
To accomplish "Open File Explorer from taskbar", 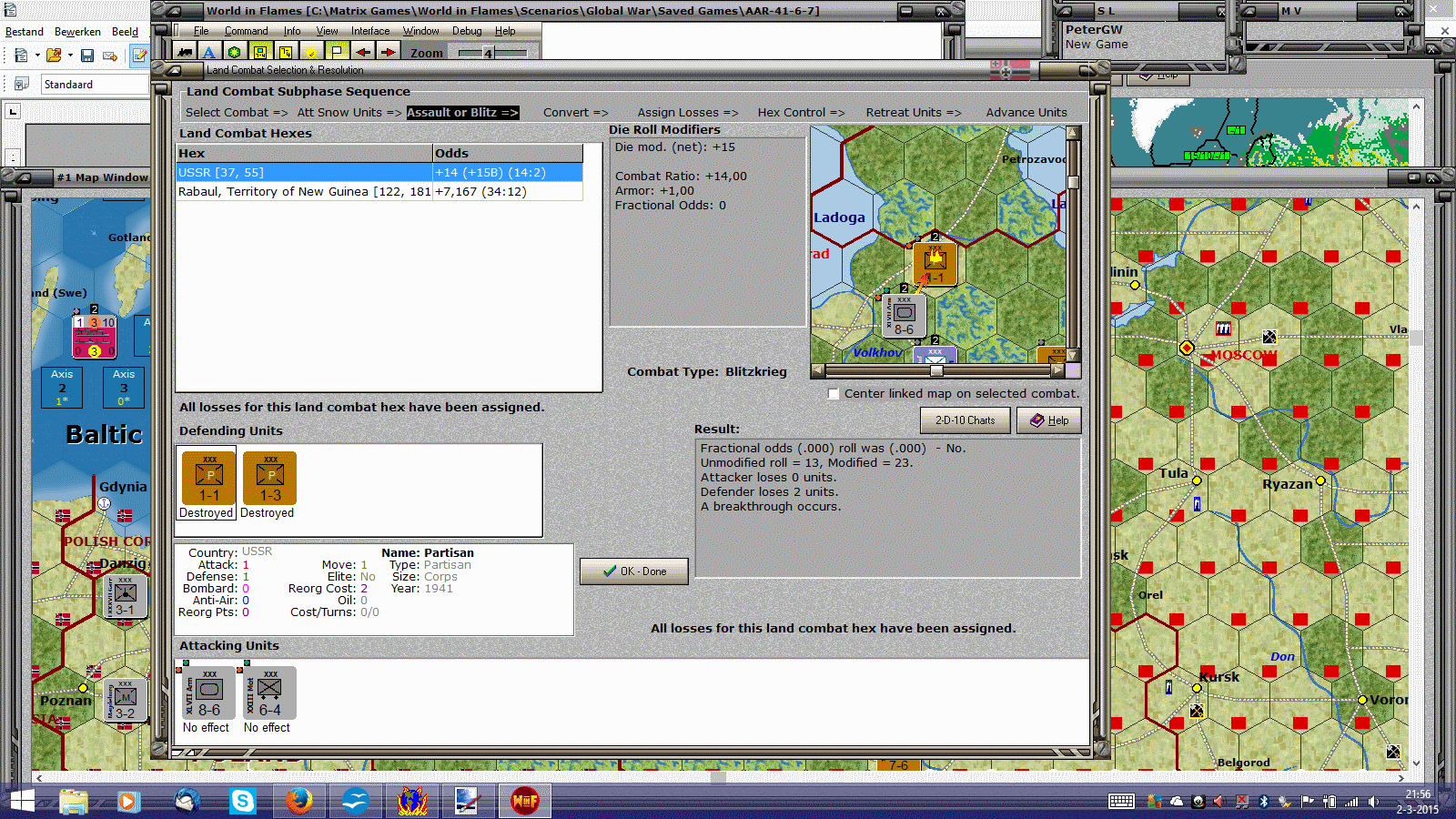I will tap(74, 801).
